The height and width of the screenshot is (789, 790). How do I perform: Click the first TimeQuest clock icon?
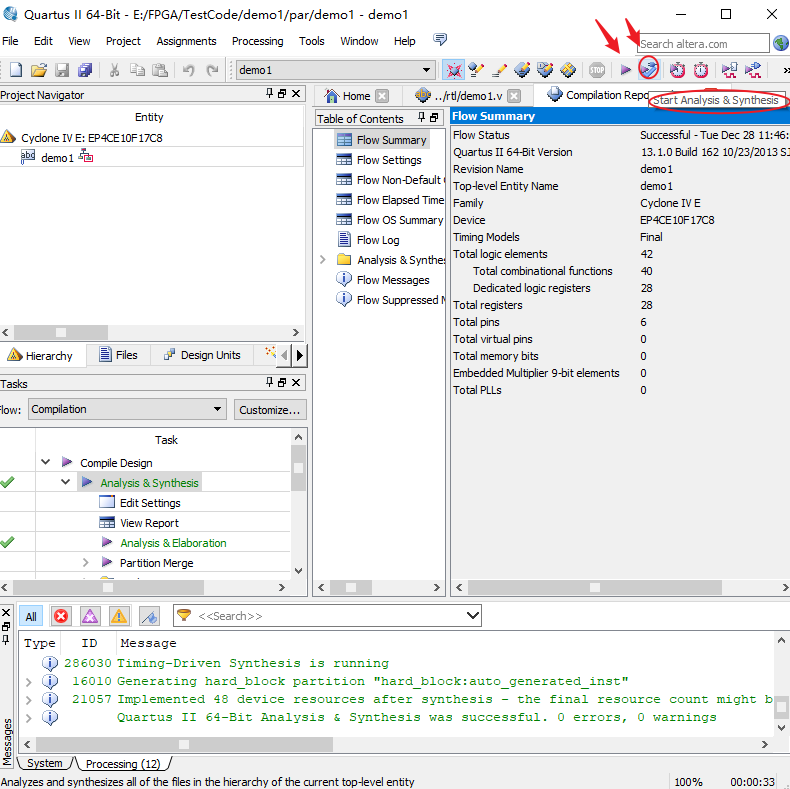tap(677, 70)
